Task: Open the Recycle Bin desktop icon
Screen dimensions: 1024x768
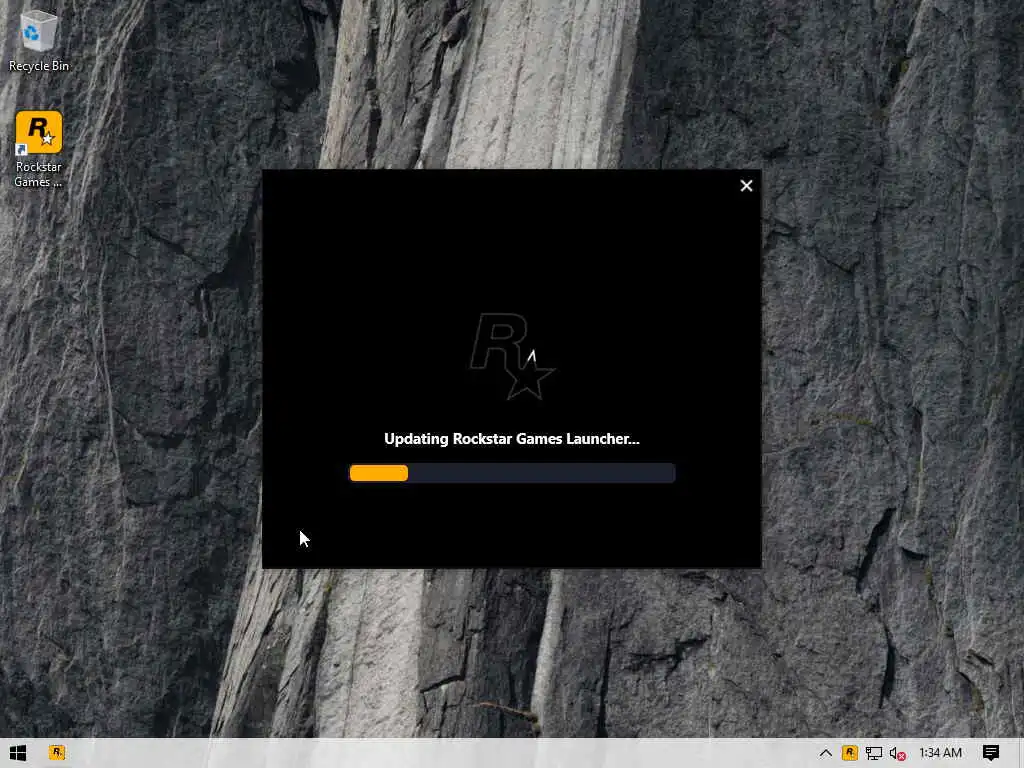Action: [x=38, y=40]
